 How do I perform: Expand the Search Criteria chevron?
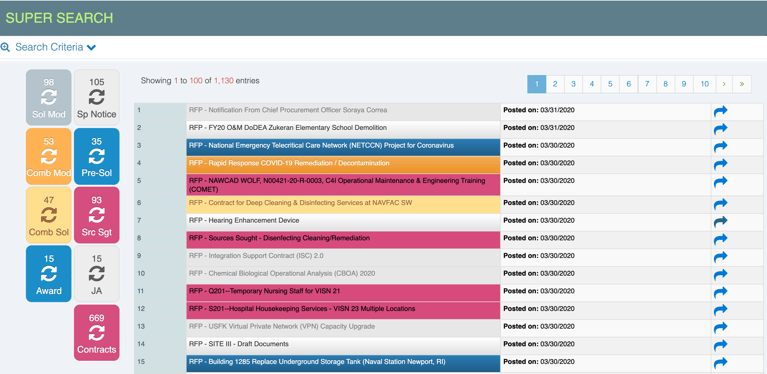coord(91,47)
